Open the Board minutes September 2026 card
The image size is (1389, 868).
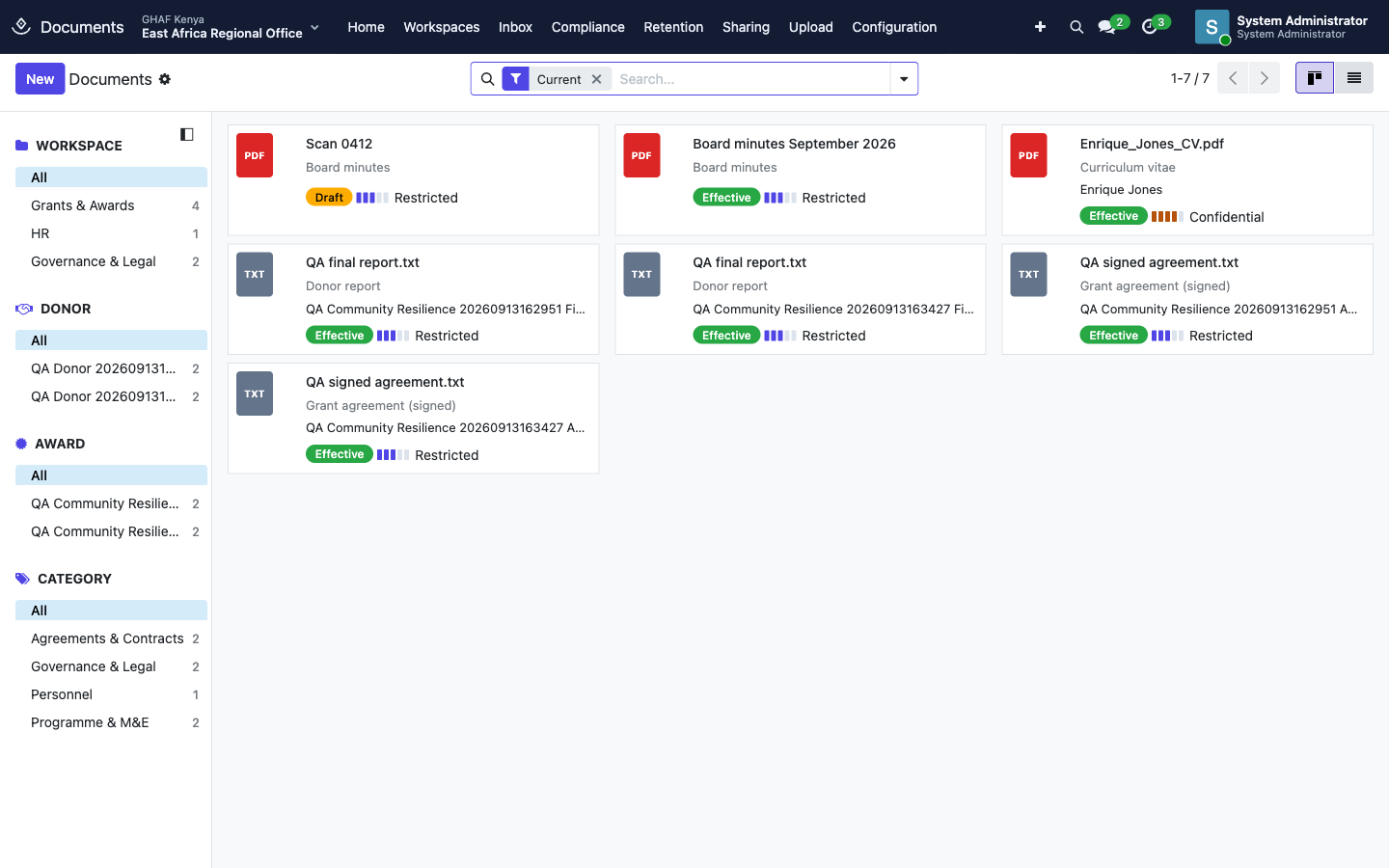pyautogui.click(x=801, y=179)
